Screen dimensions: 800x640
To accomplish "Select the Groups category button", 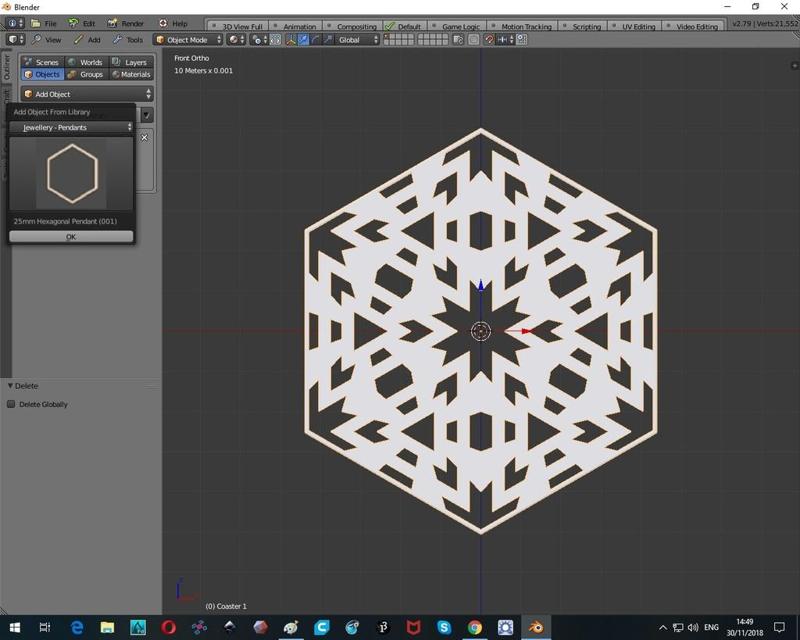I will point(86,75).
